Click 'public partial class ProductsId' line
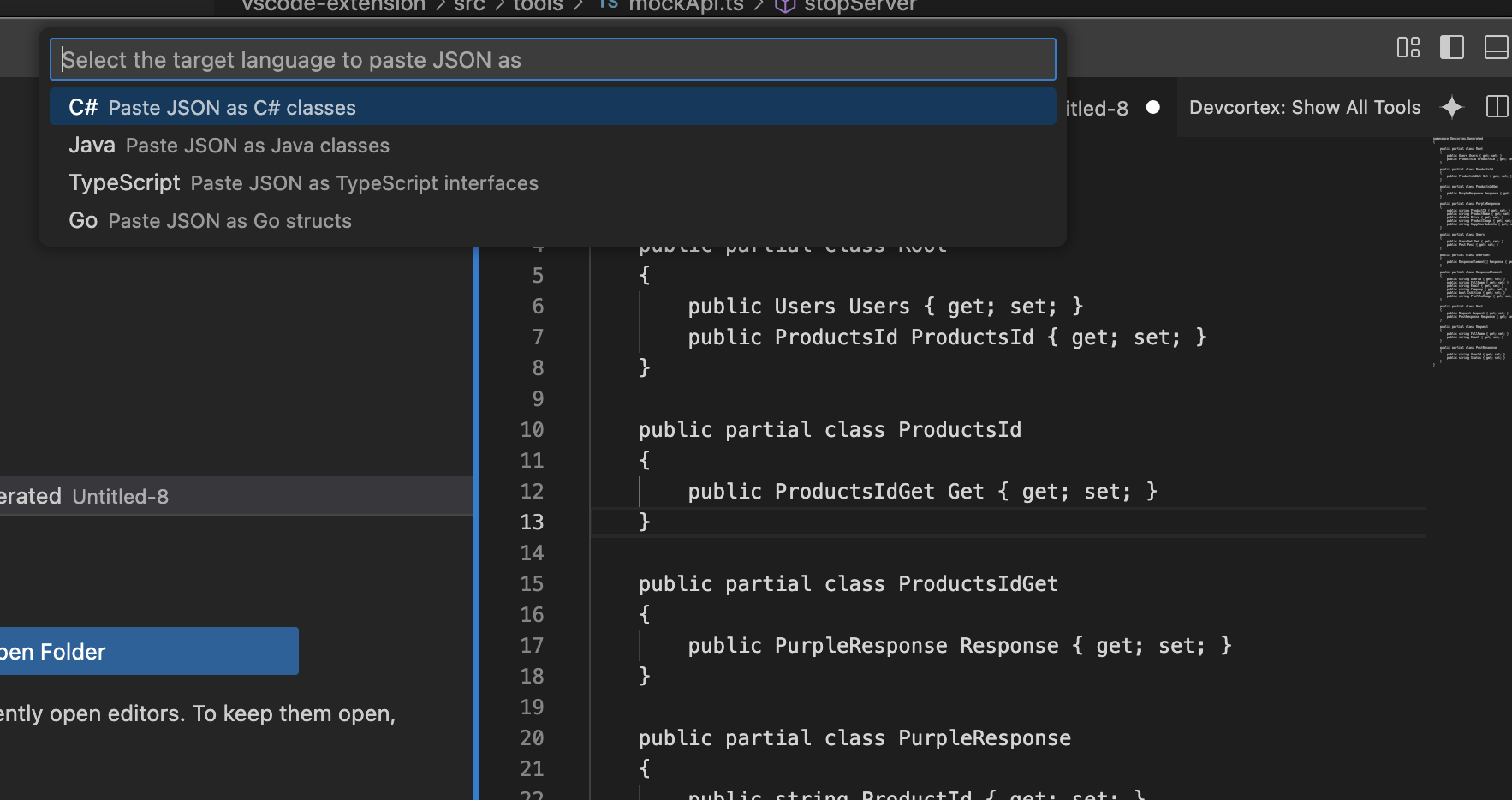1512x800 pixels. coord(830,429)
